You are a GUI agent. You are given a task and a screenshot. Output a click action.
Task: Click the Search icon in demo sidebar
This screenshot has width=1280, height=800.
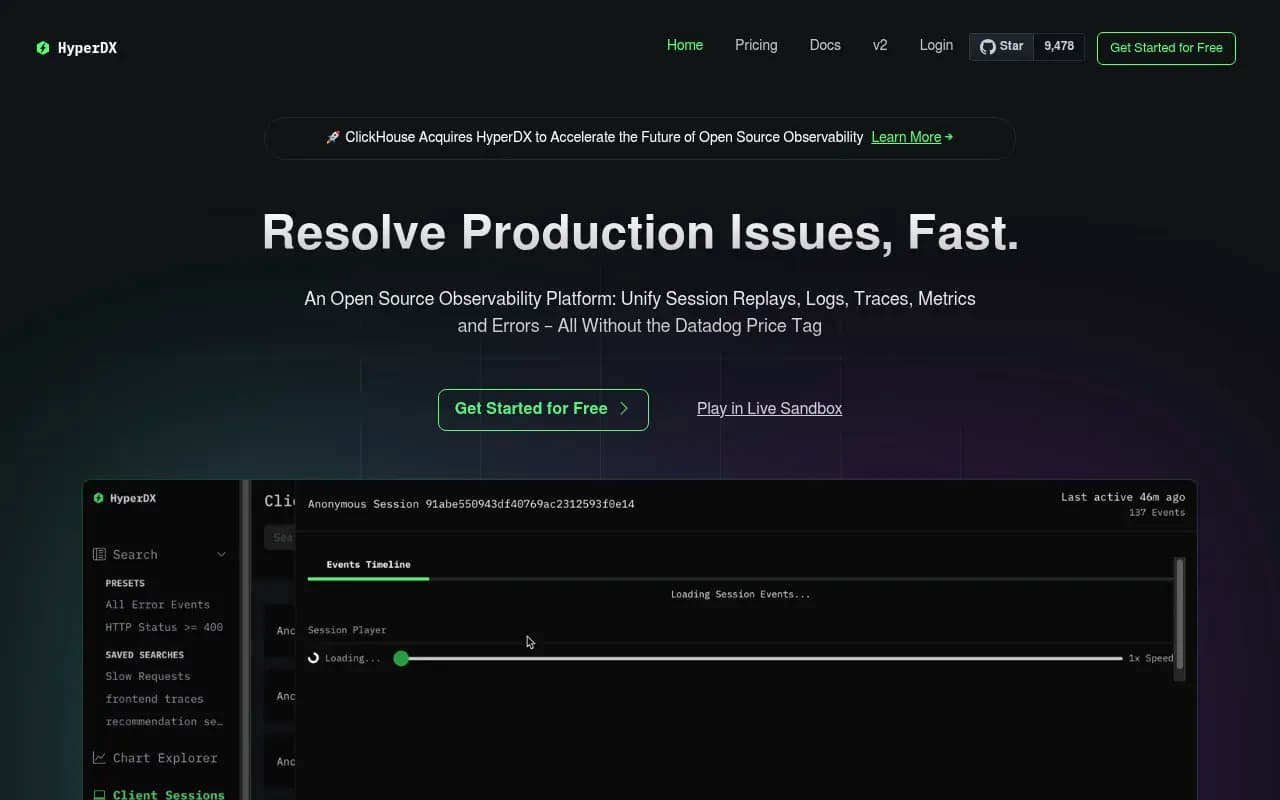99,554
